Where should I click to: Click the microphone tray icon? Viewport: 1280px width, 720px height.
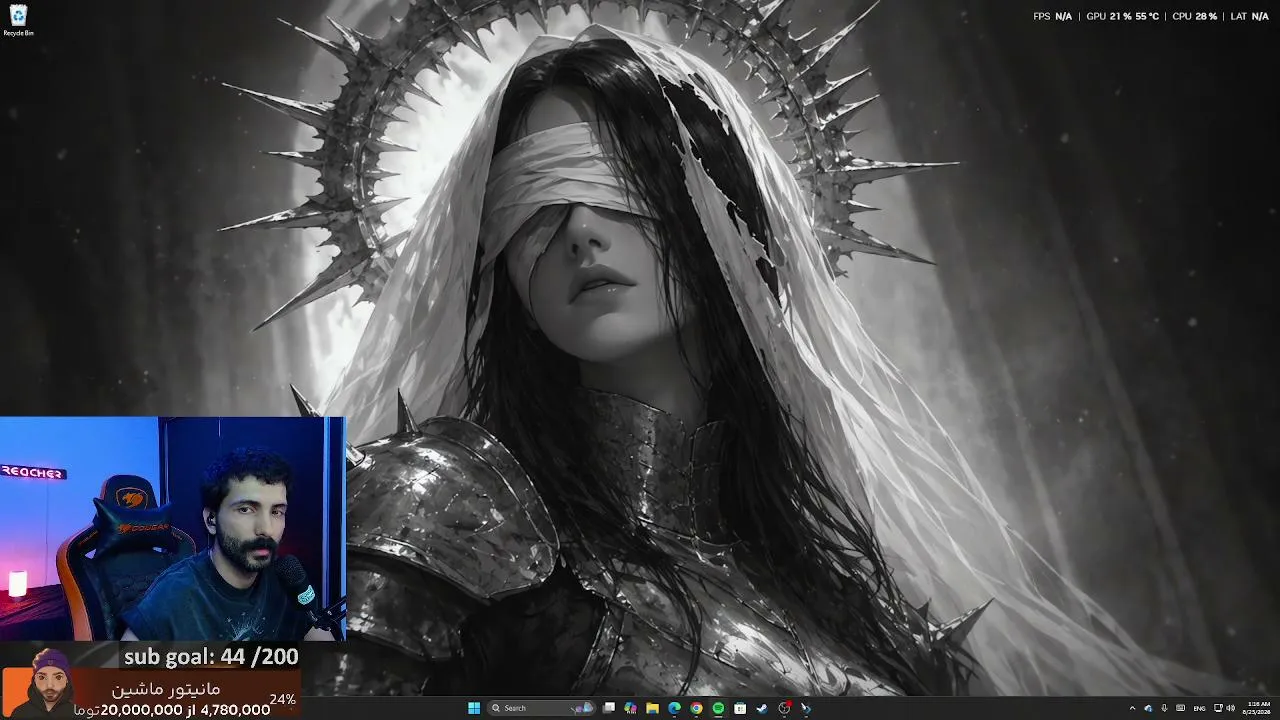coord(1164,708)
